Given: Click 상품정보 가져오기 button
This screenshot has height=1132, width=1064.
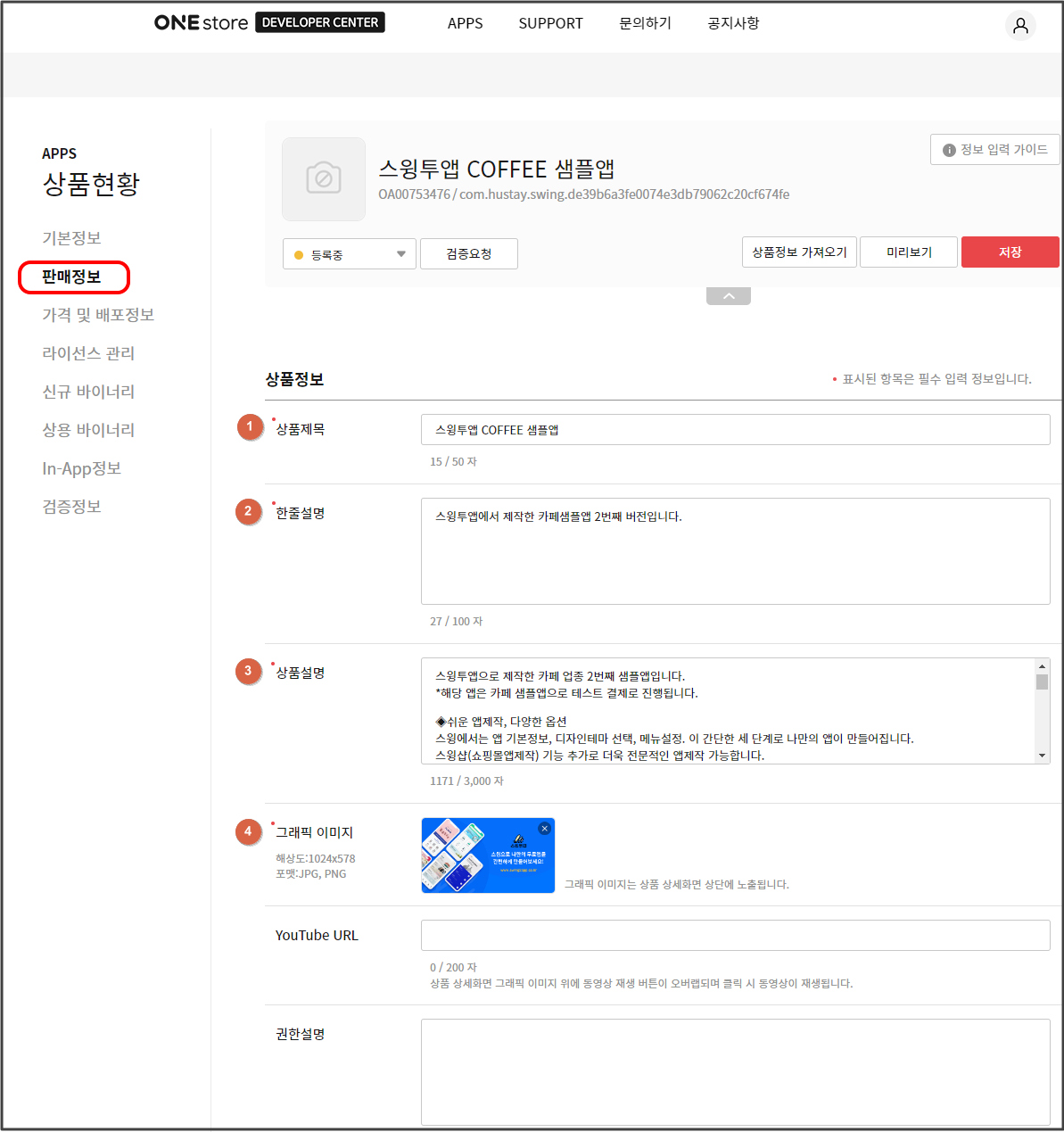Looking at the screenshot, I should point(799,252).
